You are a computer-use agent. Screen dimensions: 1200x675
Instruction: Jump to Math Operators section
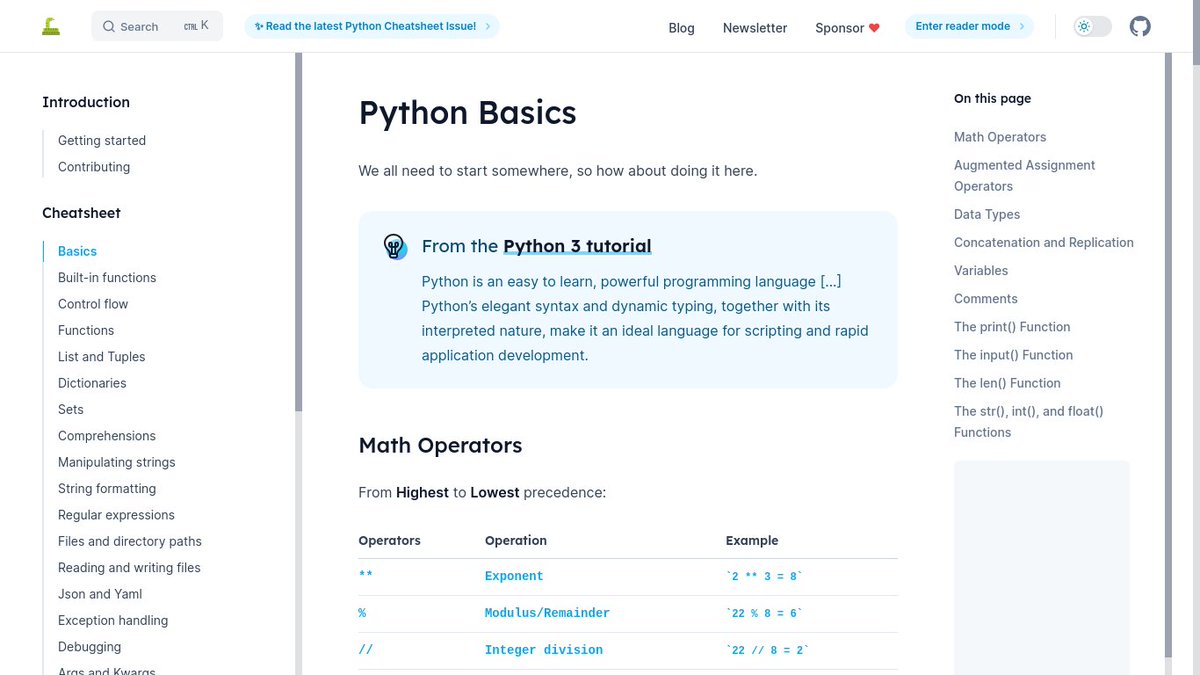(x=1000, y=137)
